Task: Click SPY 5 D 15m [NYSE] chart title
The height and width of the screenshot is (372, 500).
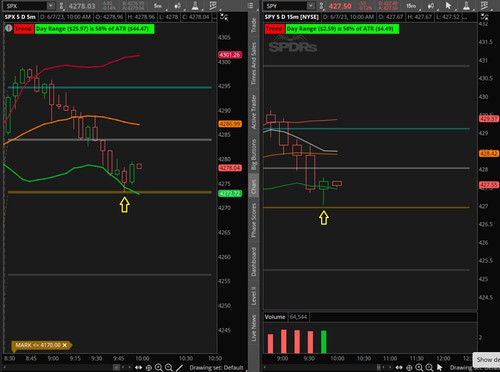Action: pyautogui.click(x=292, y=17)
